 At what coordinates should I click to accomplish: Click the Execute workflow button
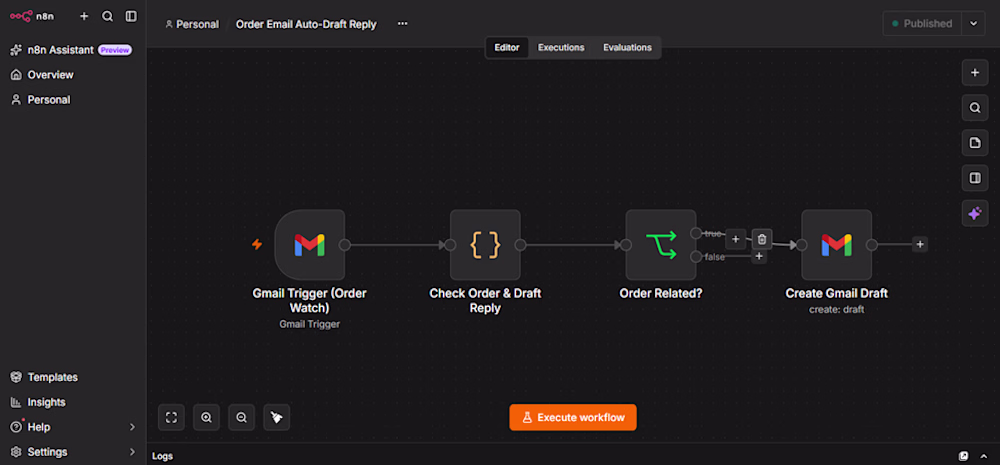tap(573, 418)
